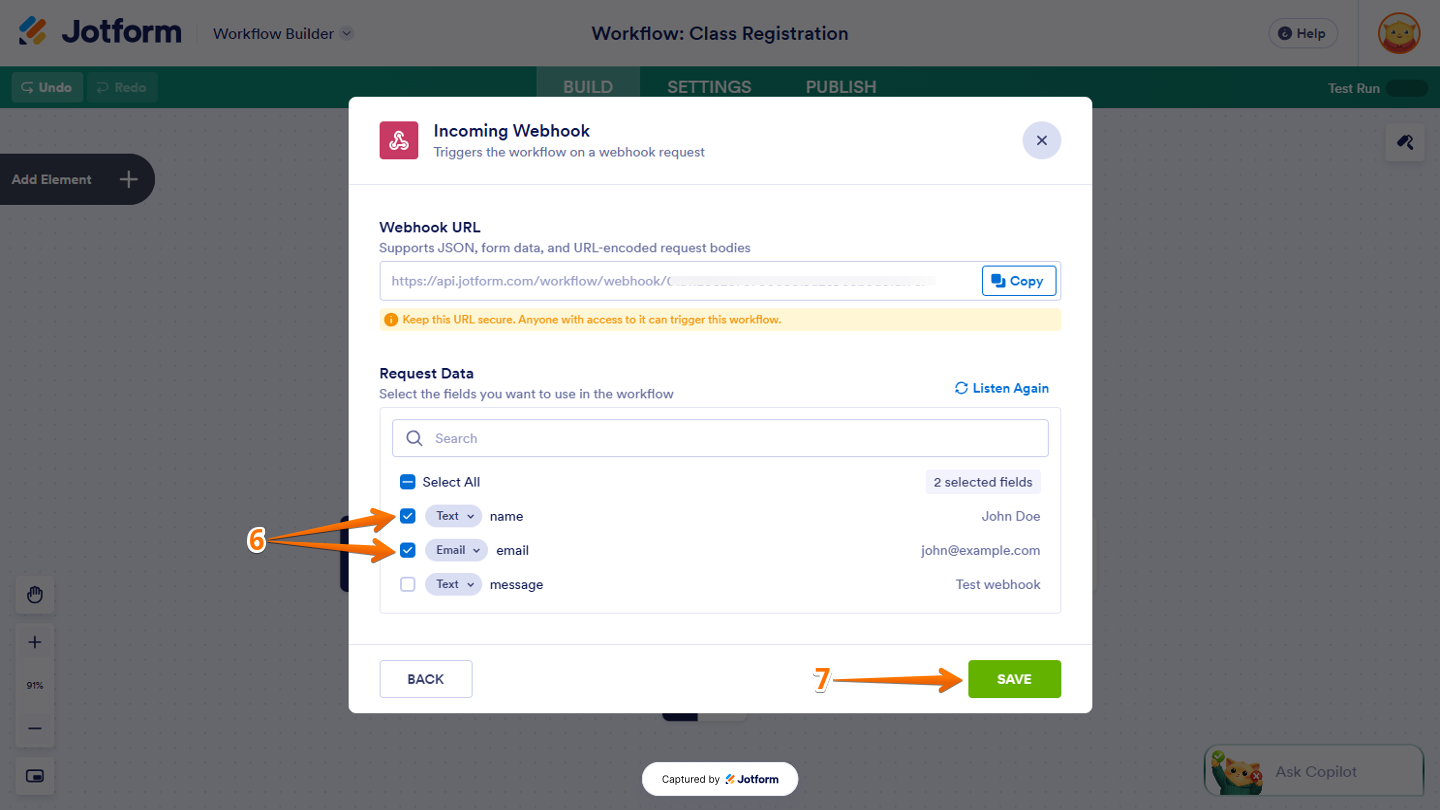Viewport: 1440px width, 810px height.
Task: Open the minimap icon
Action: pos(35,776)
